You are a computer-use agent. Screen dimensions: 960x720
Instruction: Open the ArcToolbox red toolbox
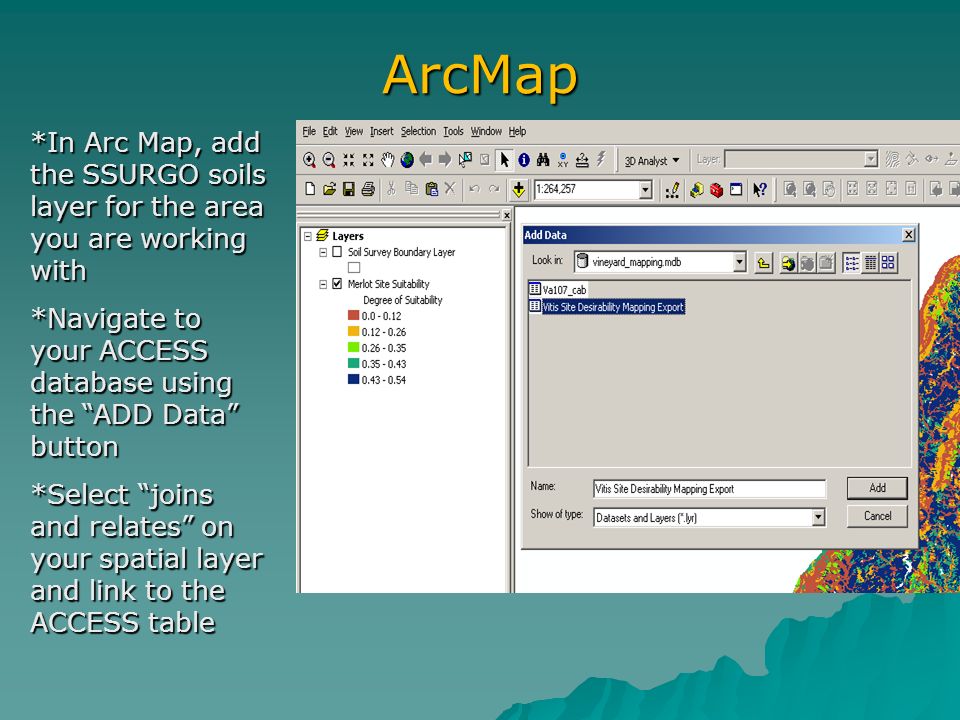click(716, 190)
